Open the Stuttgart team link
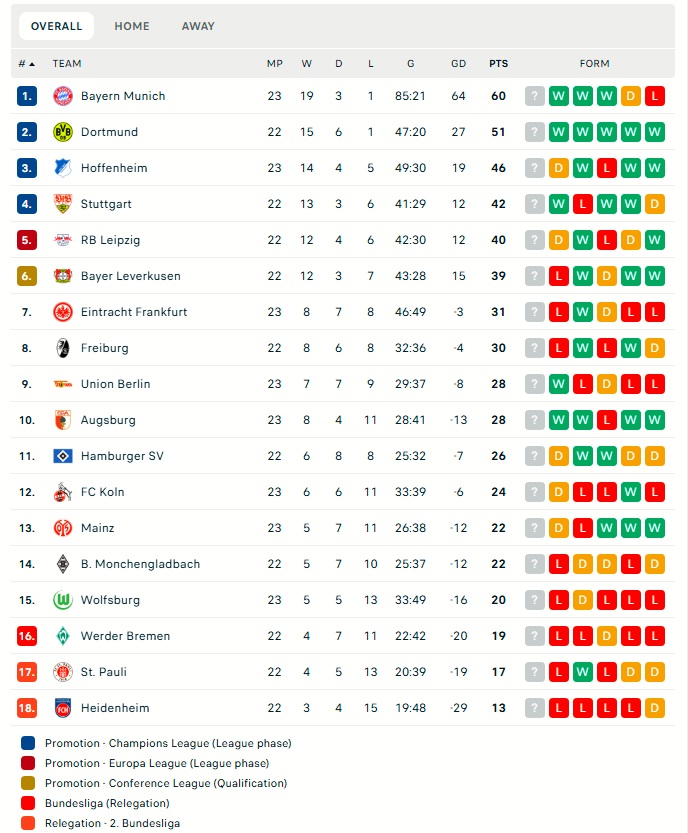The height and width of the screenshot is (833, 688). pos(106,204)
